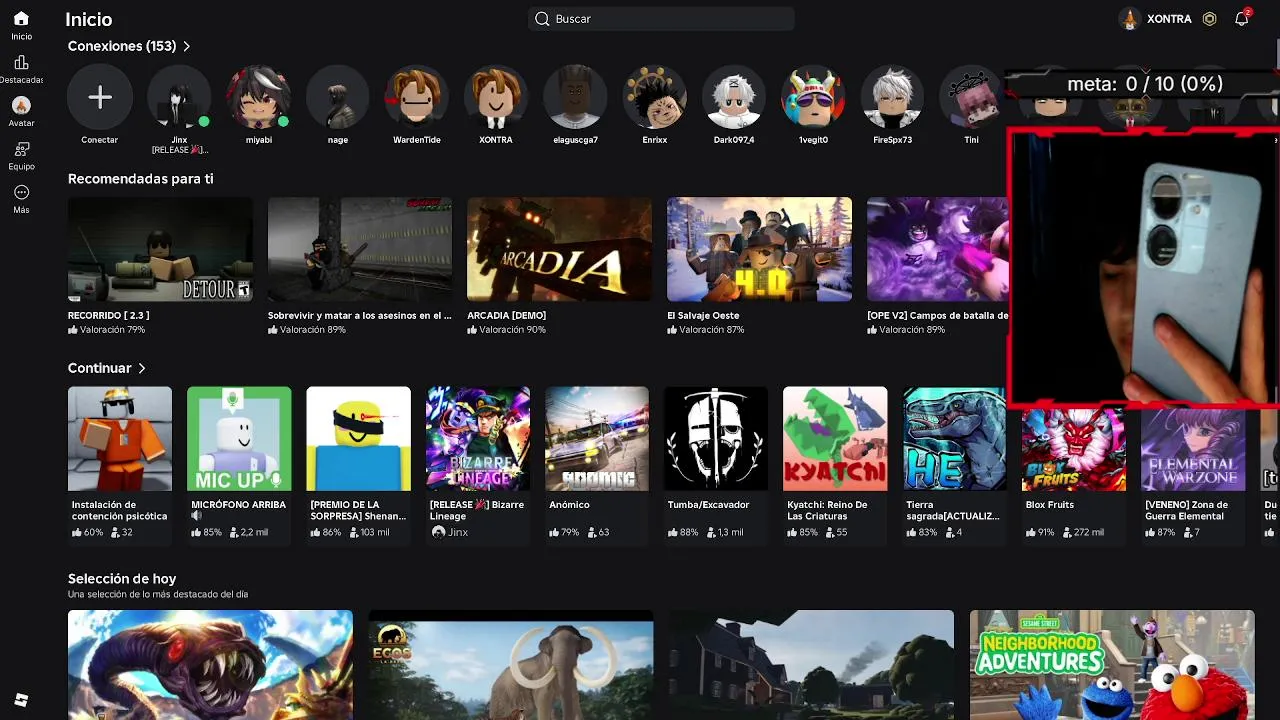Open the Equipo sidebar icon

tap(21, 149)
